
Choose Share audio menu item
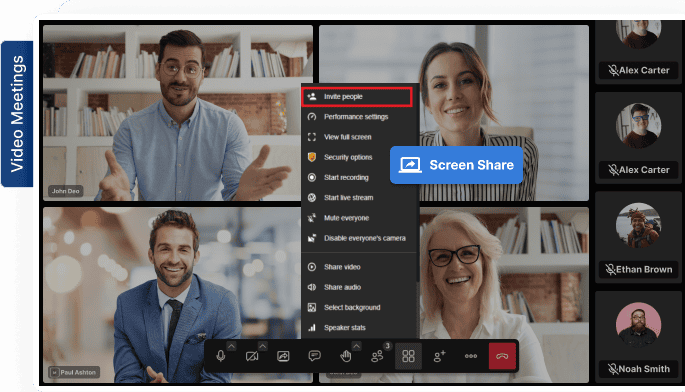[359, 287]
